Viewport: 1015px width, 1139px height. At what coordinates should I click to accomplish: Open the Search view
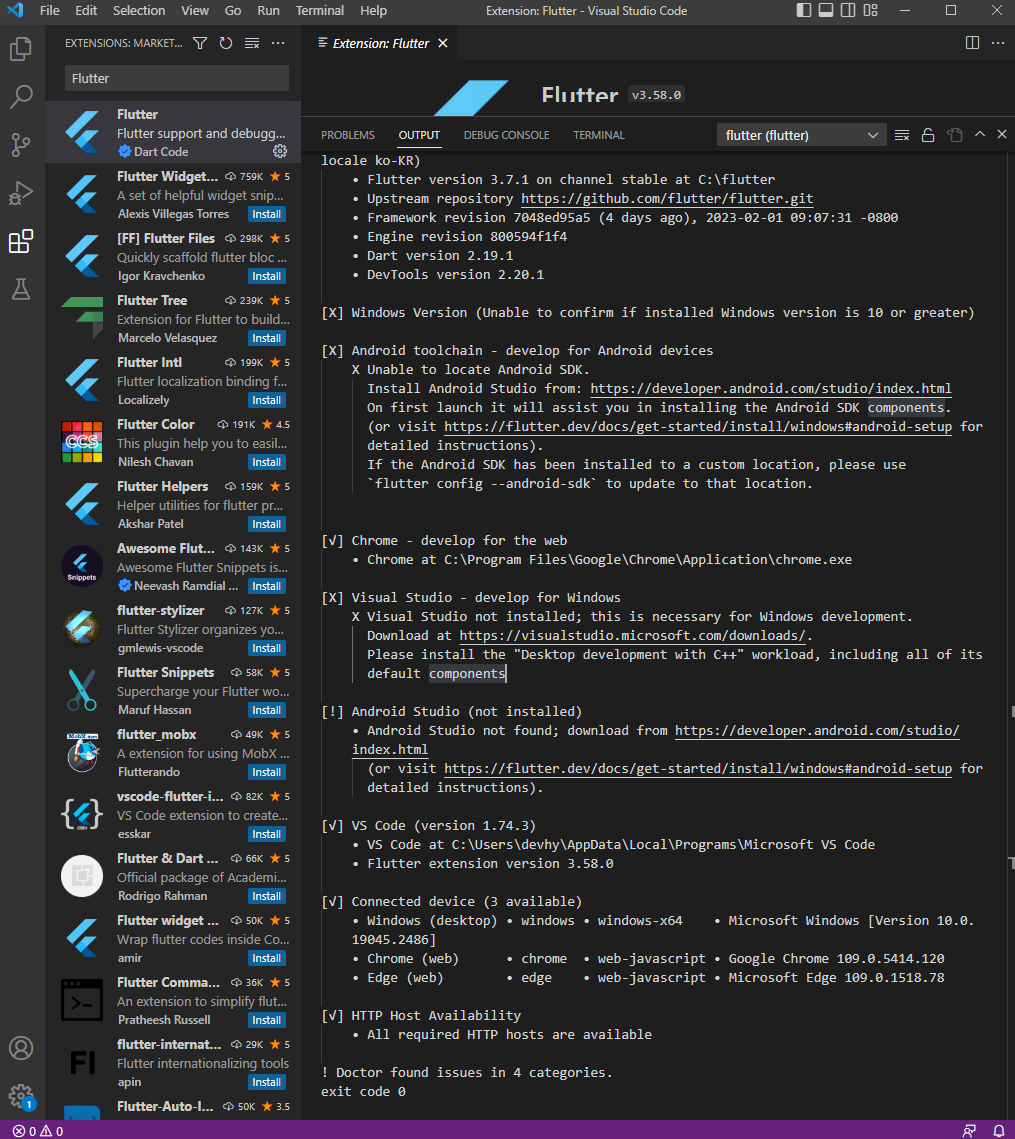pyautogui.click(x=21, y=96)
